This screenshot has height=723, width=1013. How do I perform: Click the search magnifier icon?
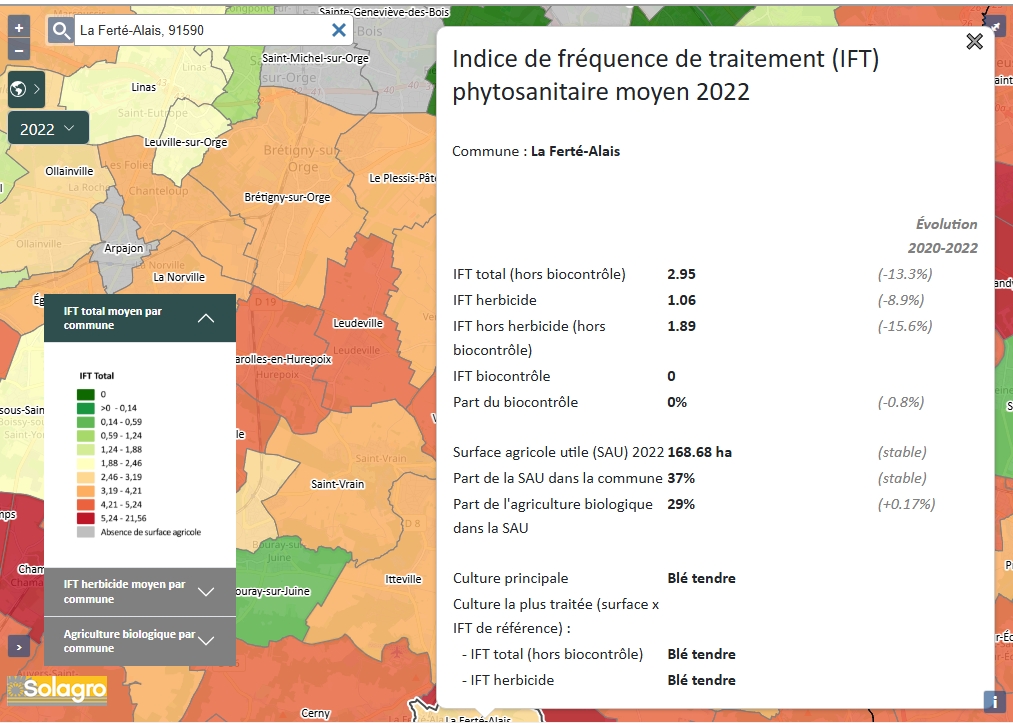(62, 31)
